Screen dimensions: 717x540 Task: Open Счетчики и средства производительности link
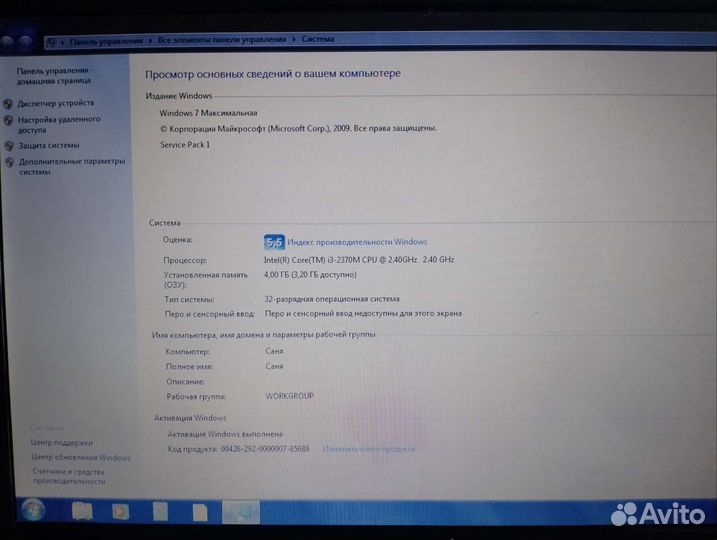click(x=69, y=476)
